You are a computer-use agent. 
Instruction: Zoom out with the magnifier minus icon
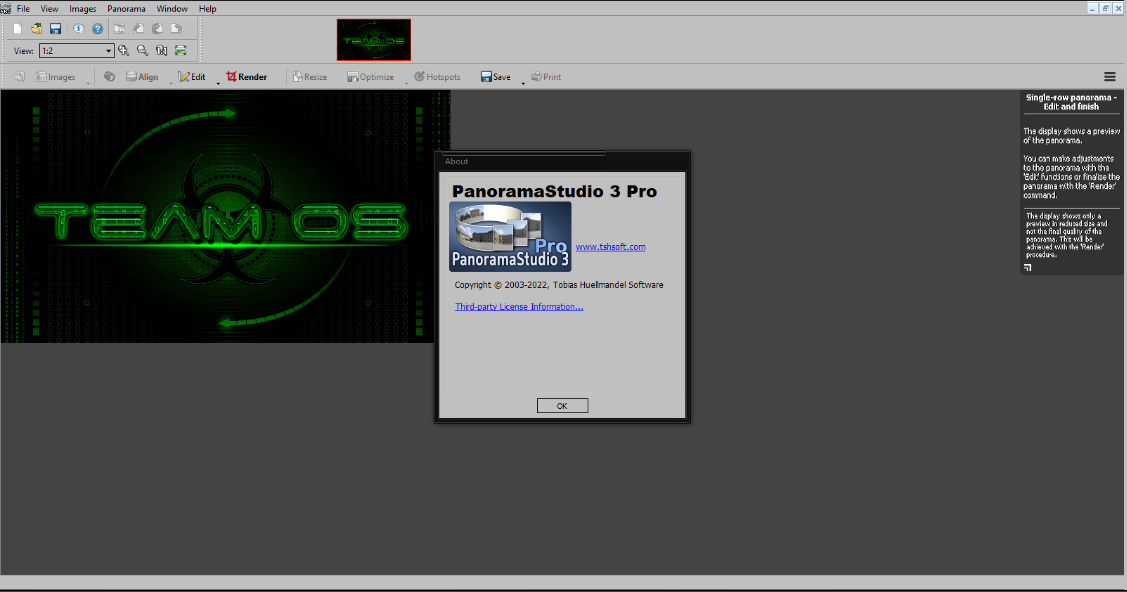(x=142, y=50)
